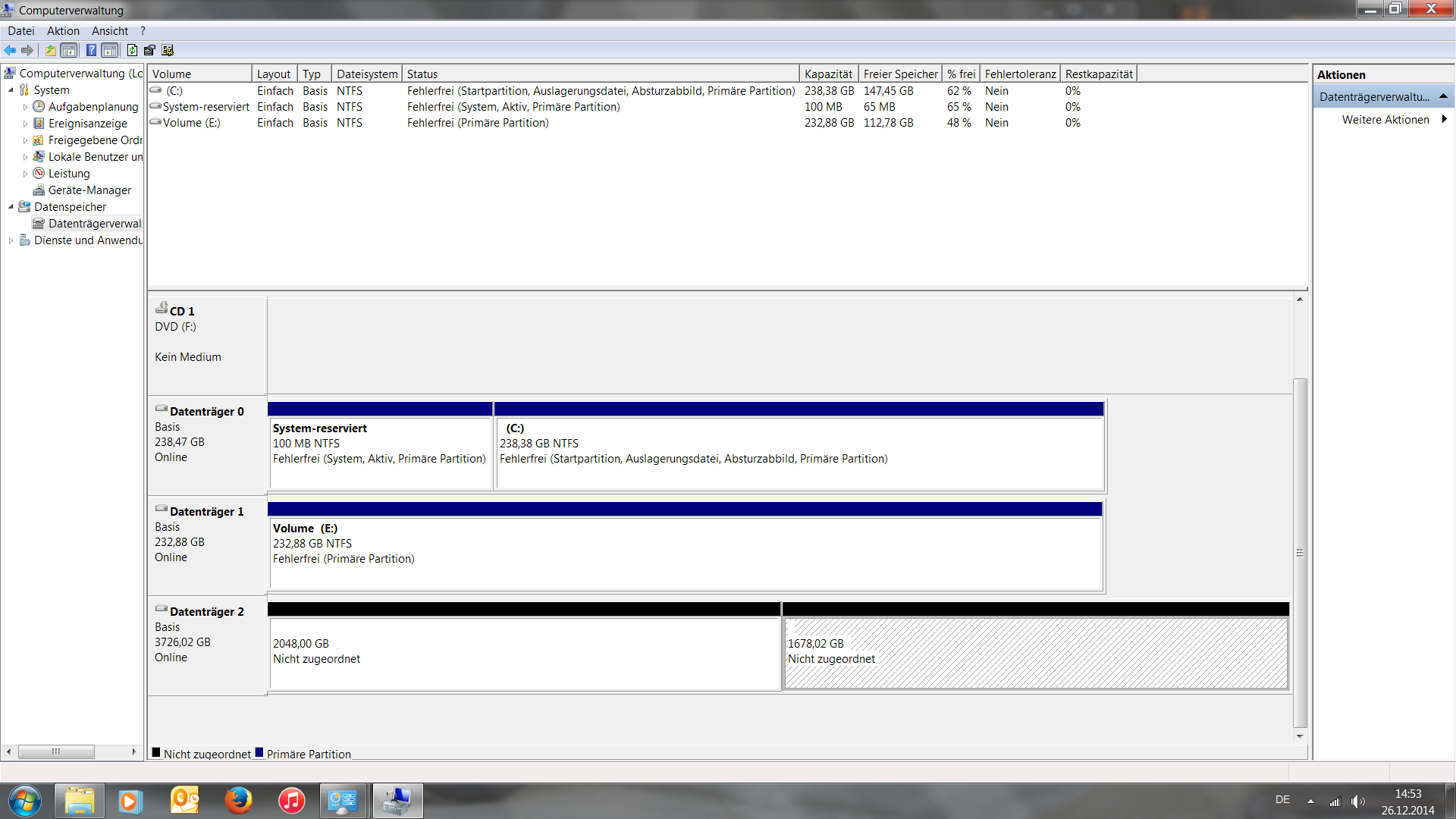The image size is (1456, 819).
Task: Open Firefox from the taskbar
Action: click(x=238, y=801)
